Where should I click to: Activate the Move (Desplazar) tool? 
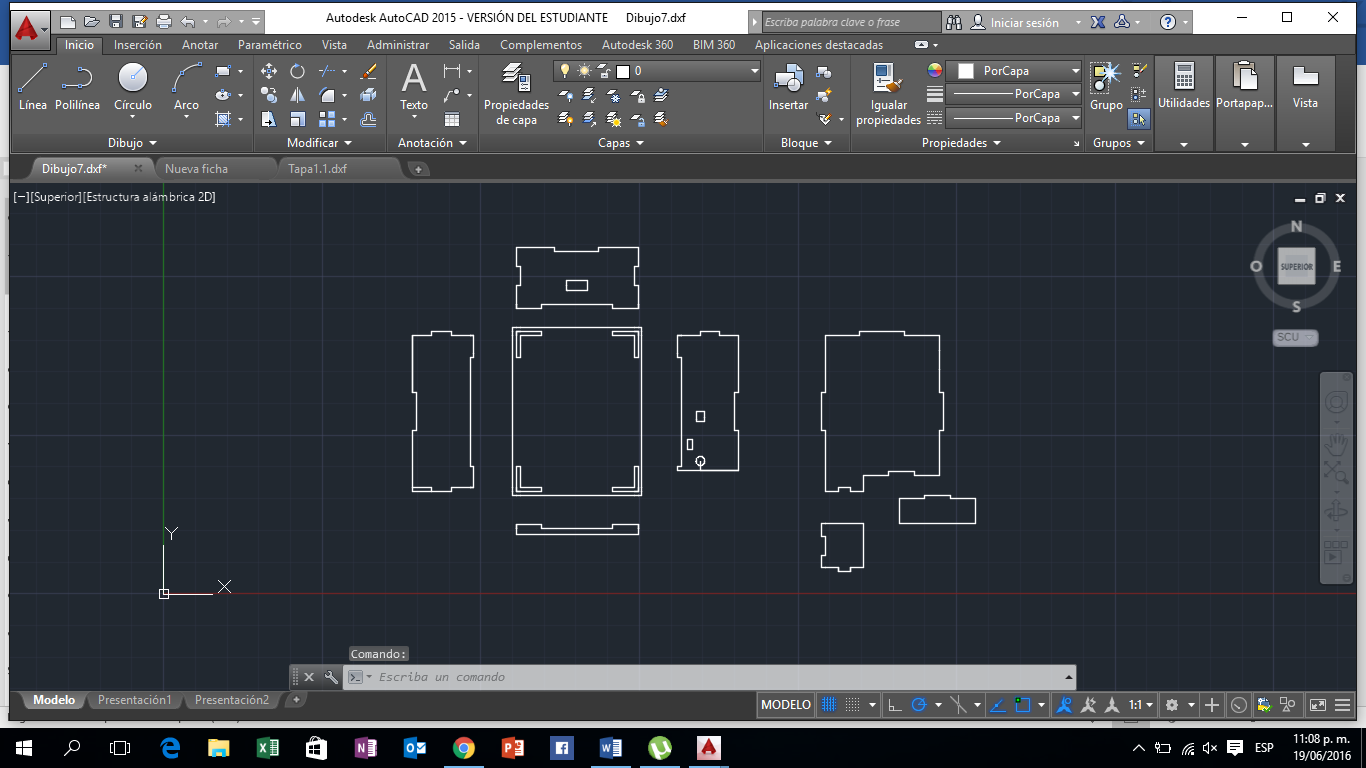(269, 71)
